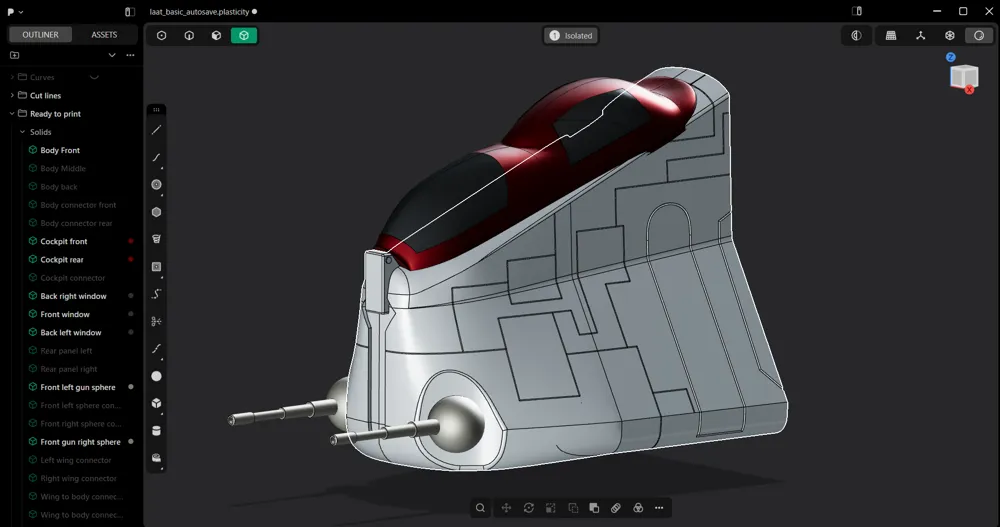The image size is (1000, 527).
Task: Click the blue Z axis on gizmo
Action: pos(951,57)
